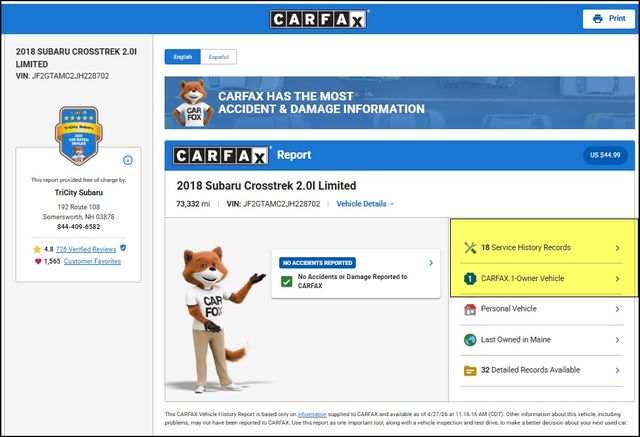Screen dimensions: 640x437
Task: Click the globe icon for Last Owned
Action: (471, 340)
